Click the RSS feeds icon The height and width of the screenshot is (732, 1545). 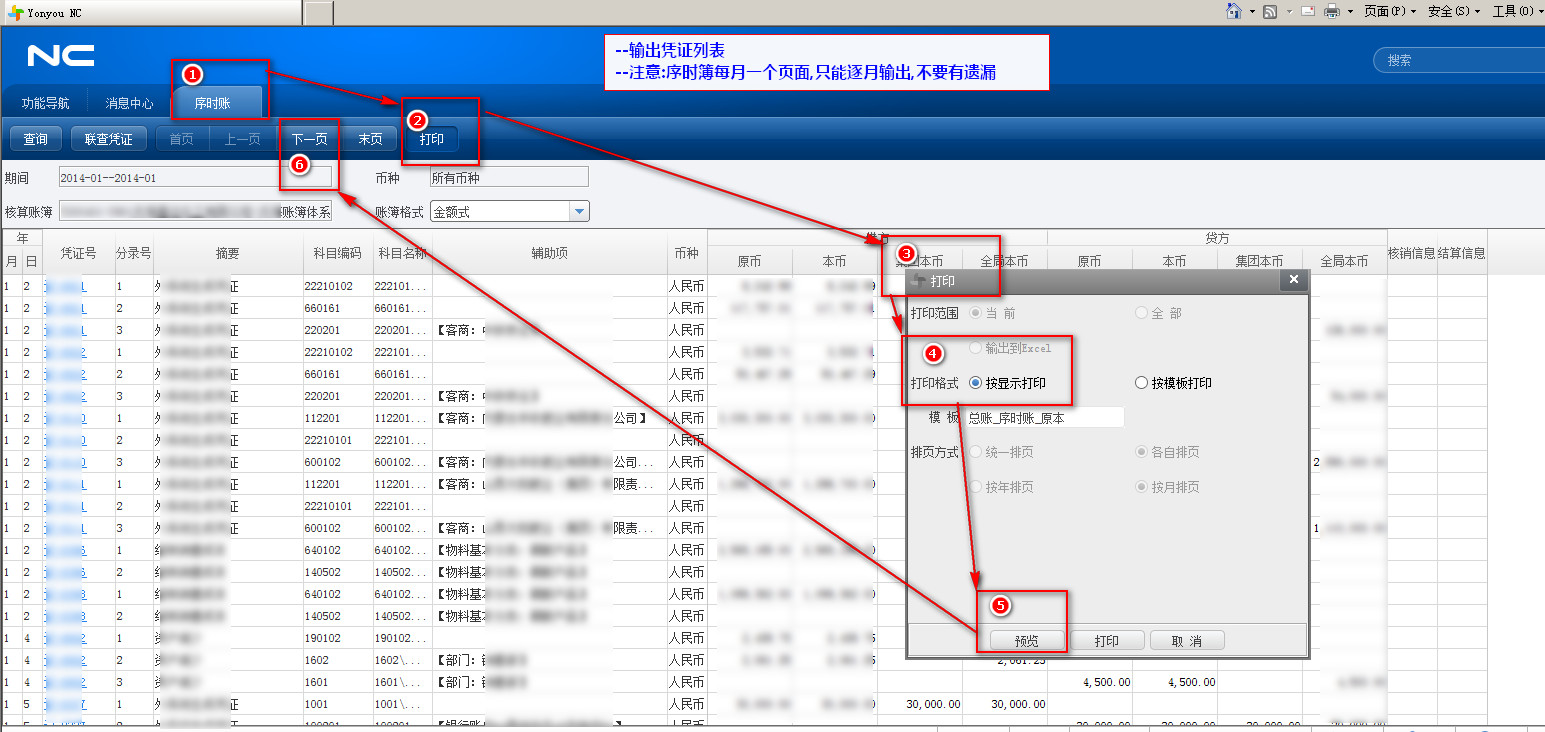(x=1270, y=11)
